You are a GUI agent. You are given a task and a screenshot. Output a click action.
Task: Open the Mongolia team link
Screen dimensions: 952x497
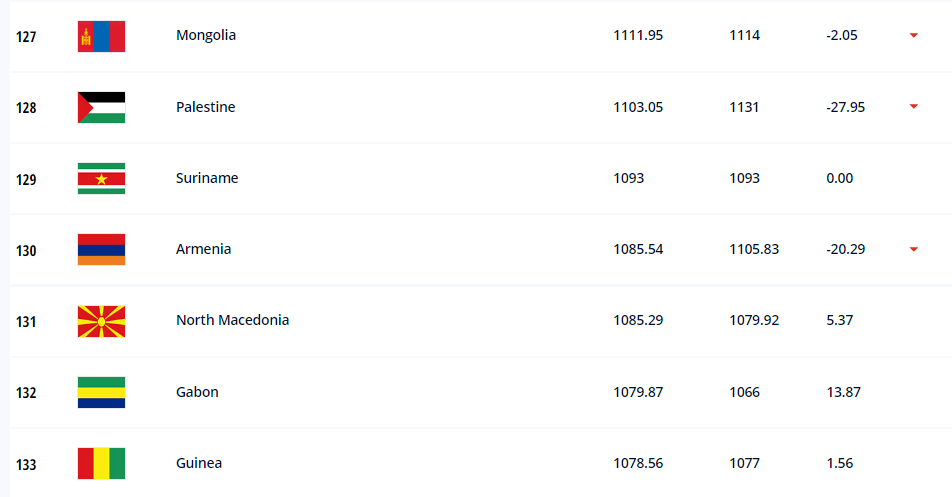pos(206,35)
